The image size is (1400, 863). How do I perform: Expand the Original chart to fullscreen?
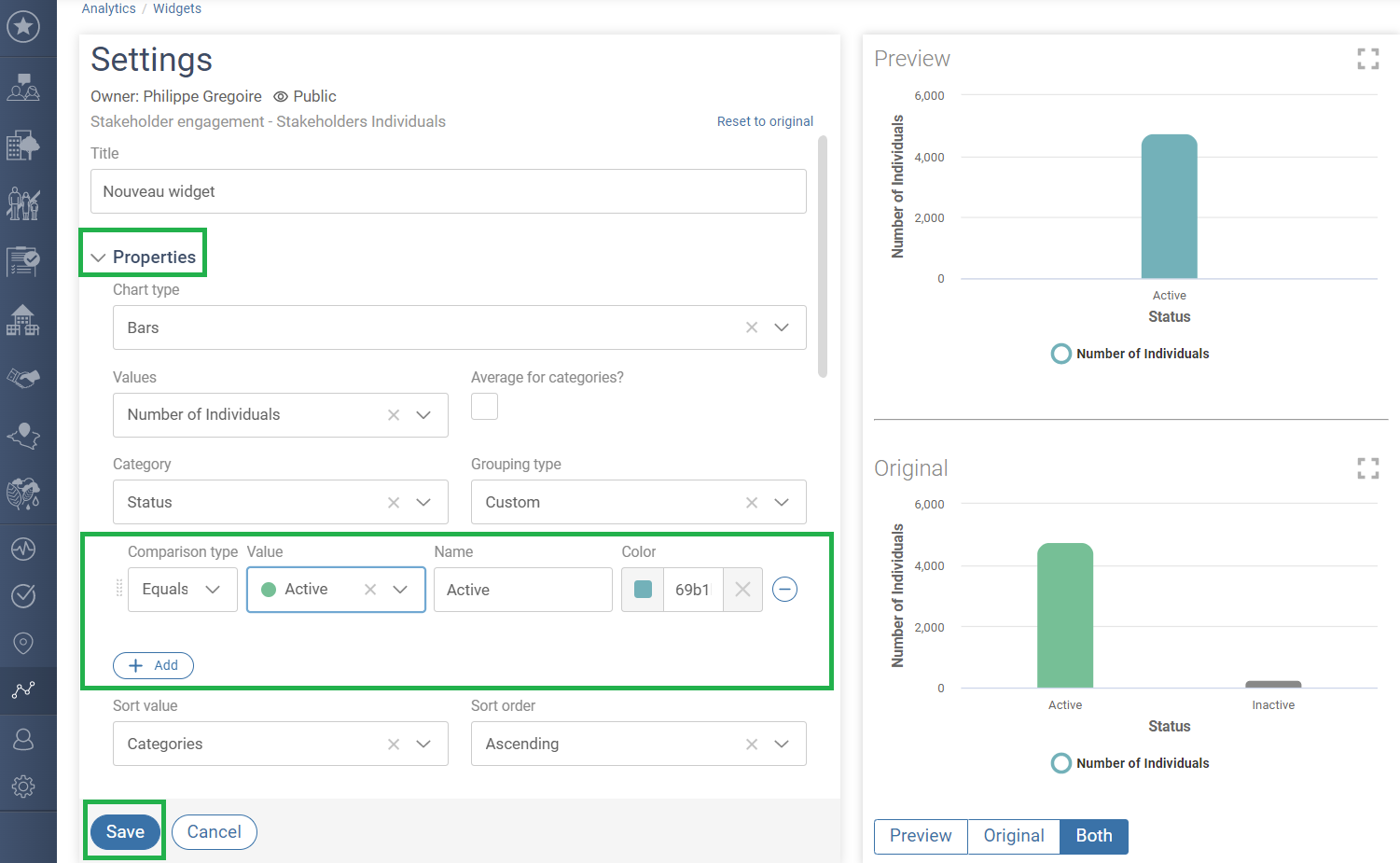point(1367,468)
